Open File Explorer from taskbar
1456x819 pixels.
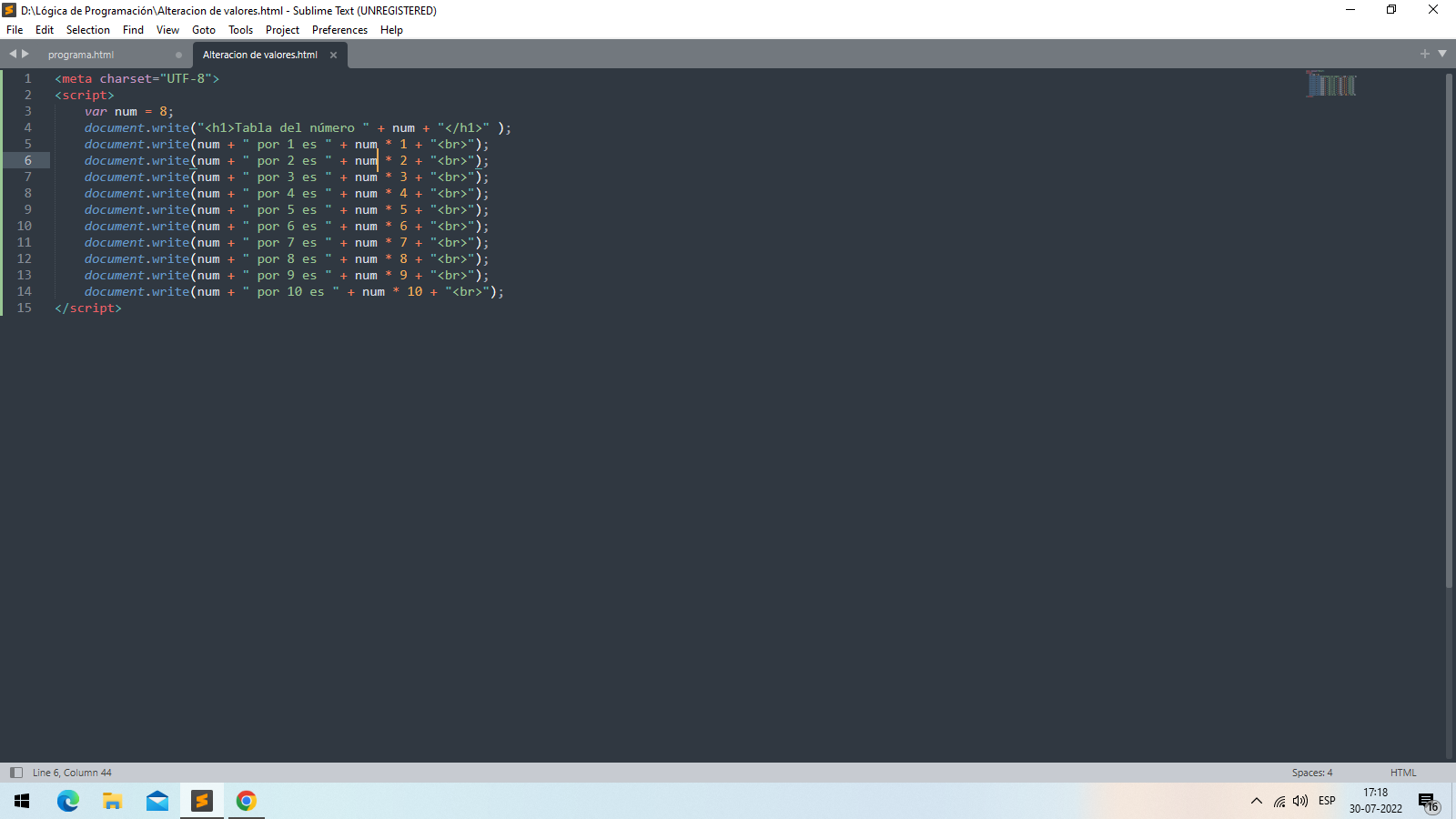click(112, 801)
